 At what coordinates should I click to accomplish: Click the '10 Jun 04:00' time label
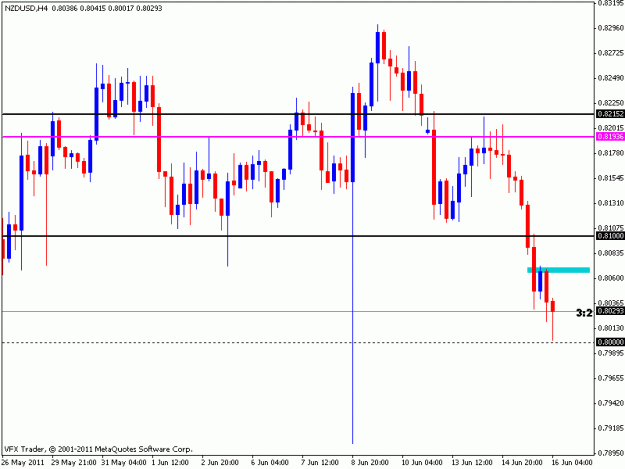tap(421, 462)
